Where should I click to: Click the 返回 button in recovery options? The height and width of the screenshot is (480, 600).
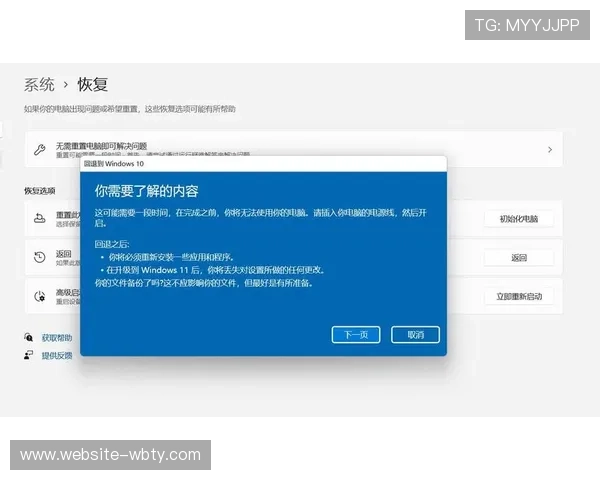(x=518, y=258)
